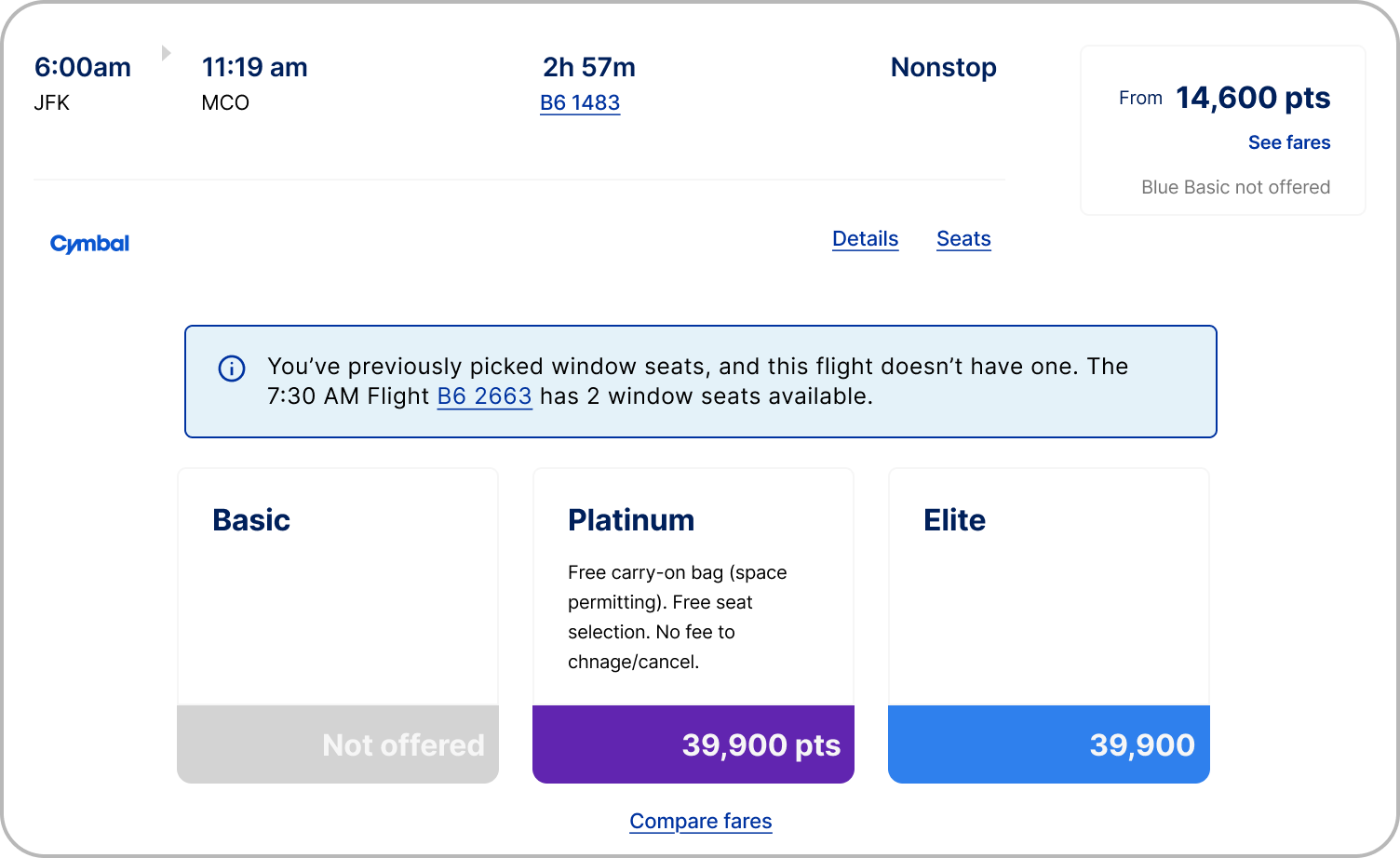The width and height of the screenshot is (1400, 858).
Task: Click the 6:00am JFK departure time
Action: point(82,68)
